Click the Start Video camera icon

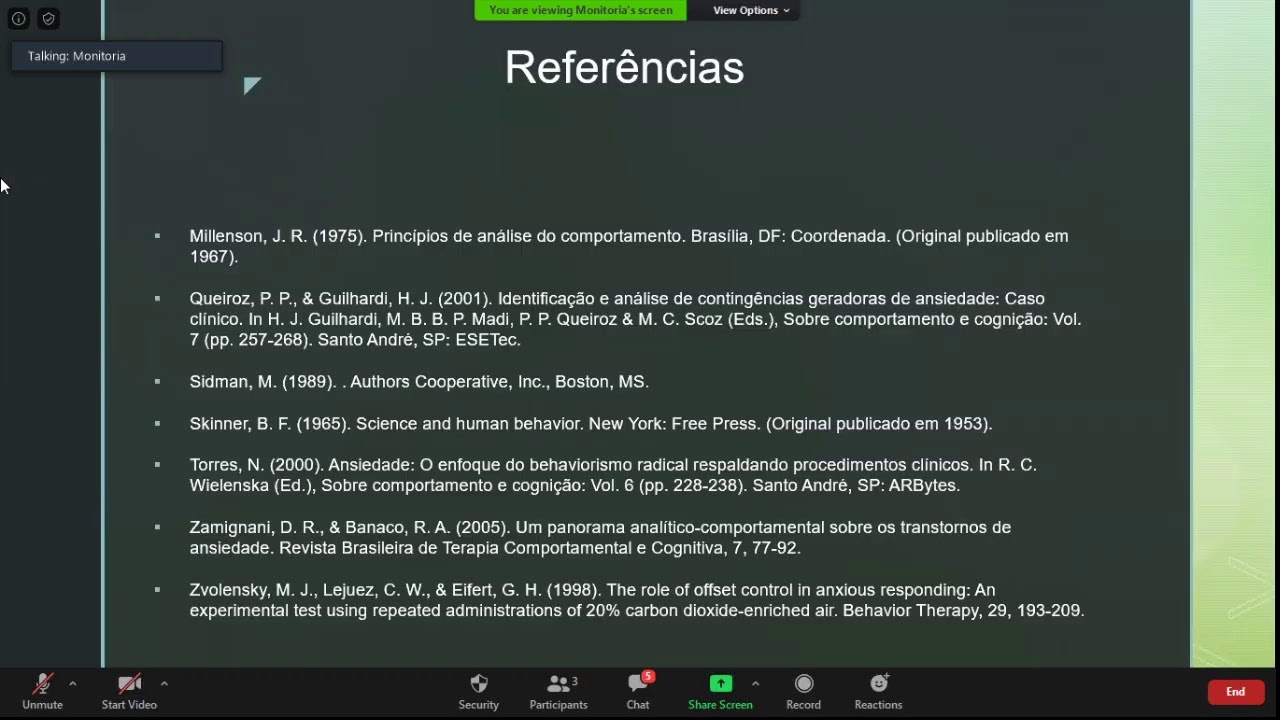tap(129, 684)
